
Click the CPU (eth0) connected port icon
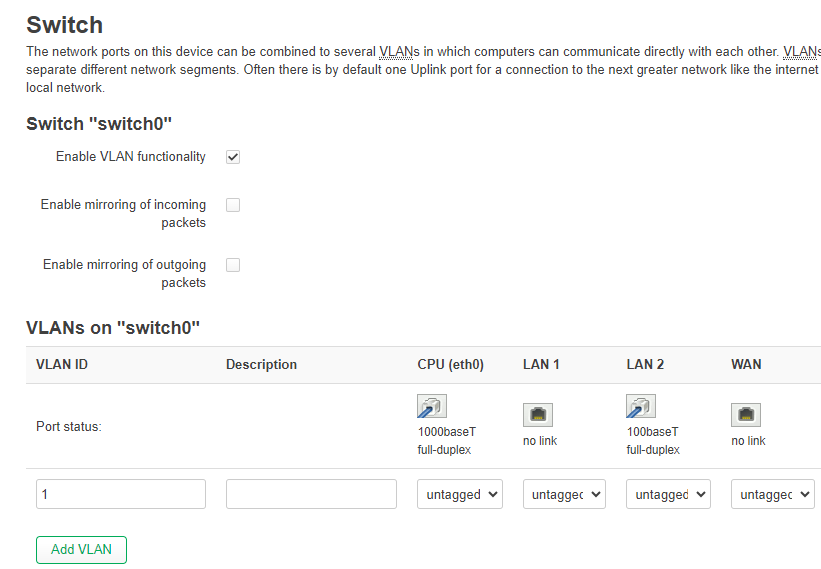(x=431, y=406)
